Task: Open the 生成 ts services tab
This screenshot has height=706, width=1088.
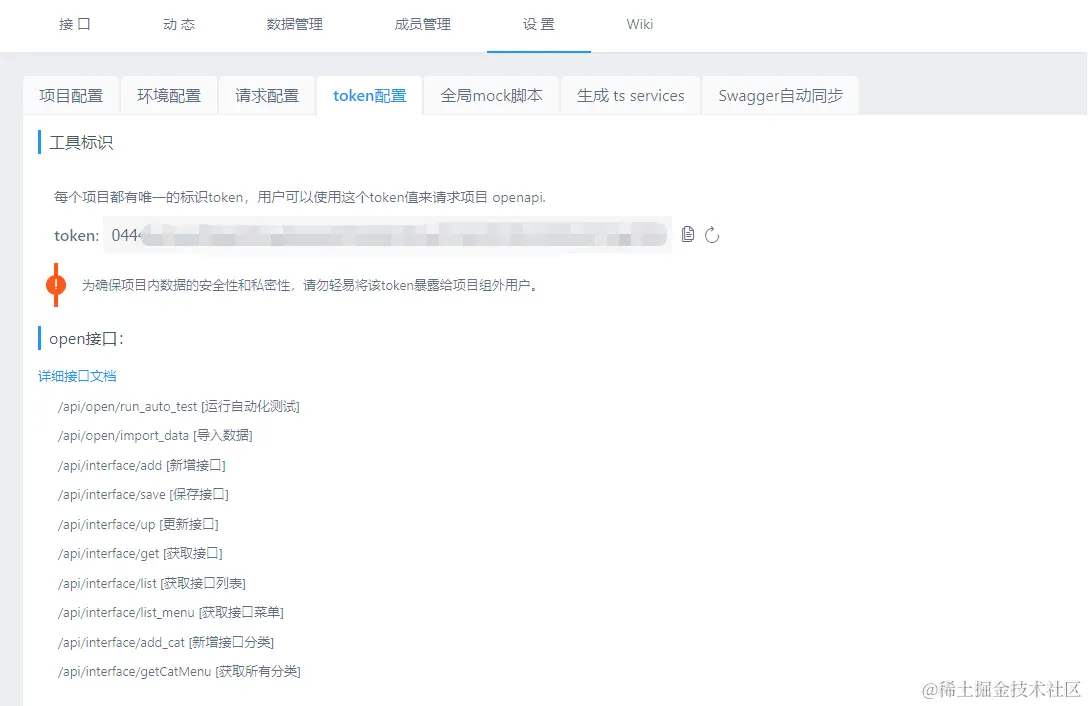Action: tap(630, 94)
